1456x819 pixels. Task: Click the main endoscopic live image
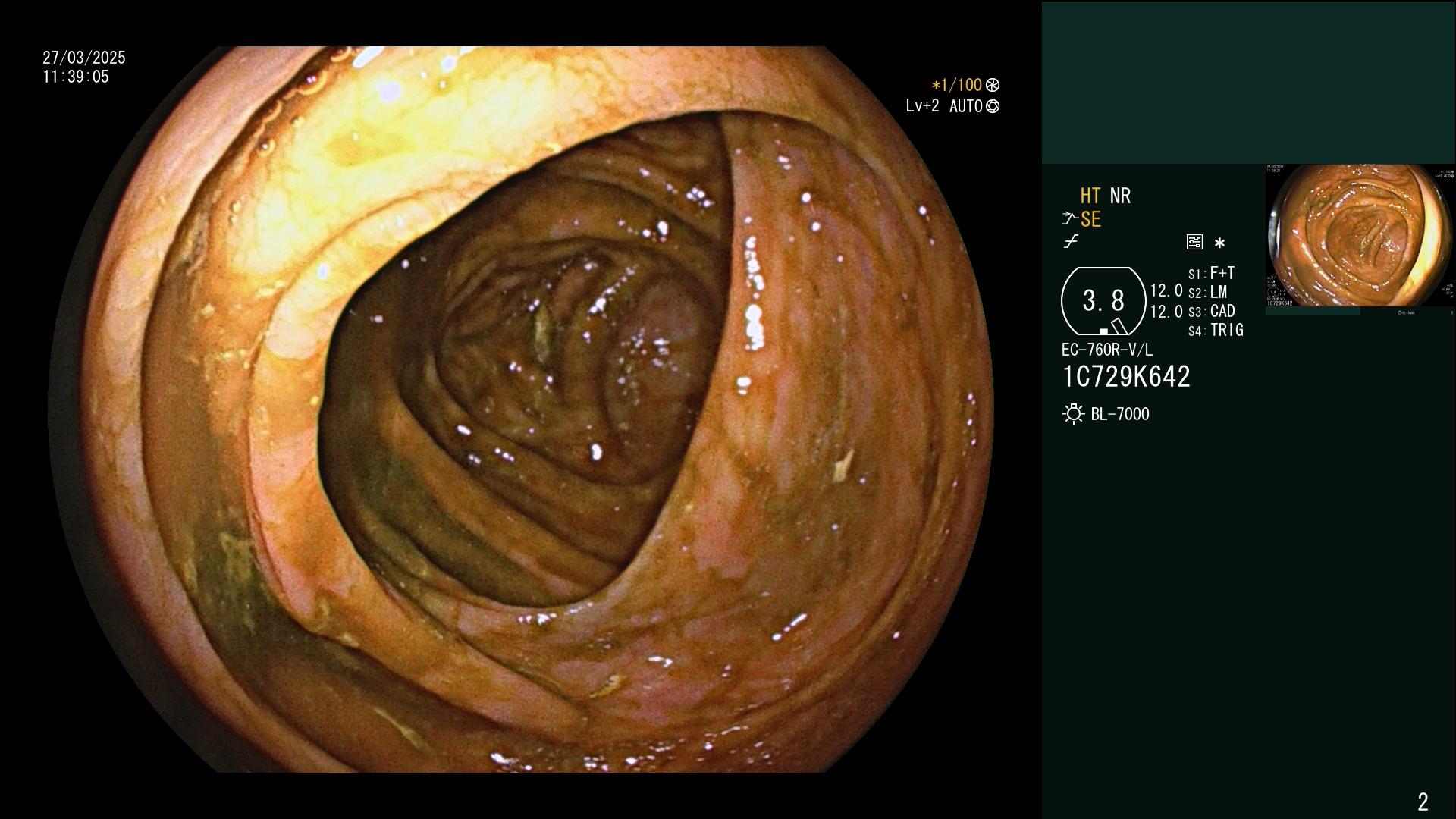(x=522, y=409)
